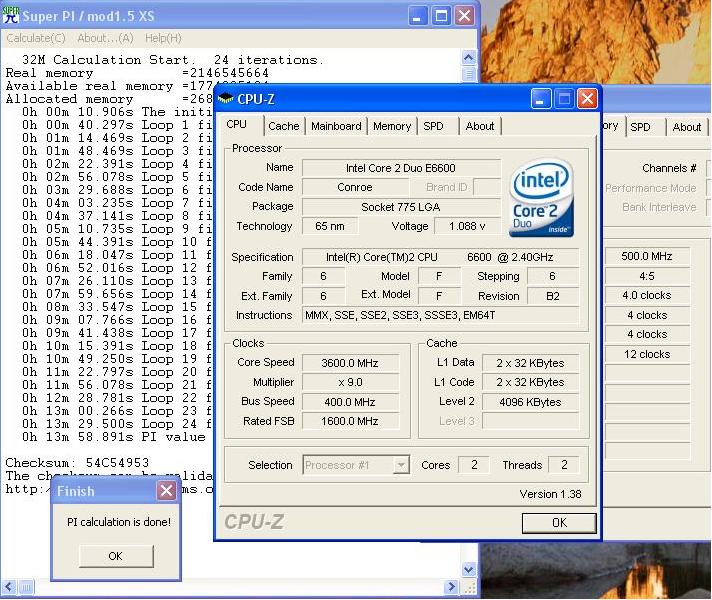Click the 4:5 ratio value in background window
This screenshot has width=712, height=600.
tap(647, 276)
